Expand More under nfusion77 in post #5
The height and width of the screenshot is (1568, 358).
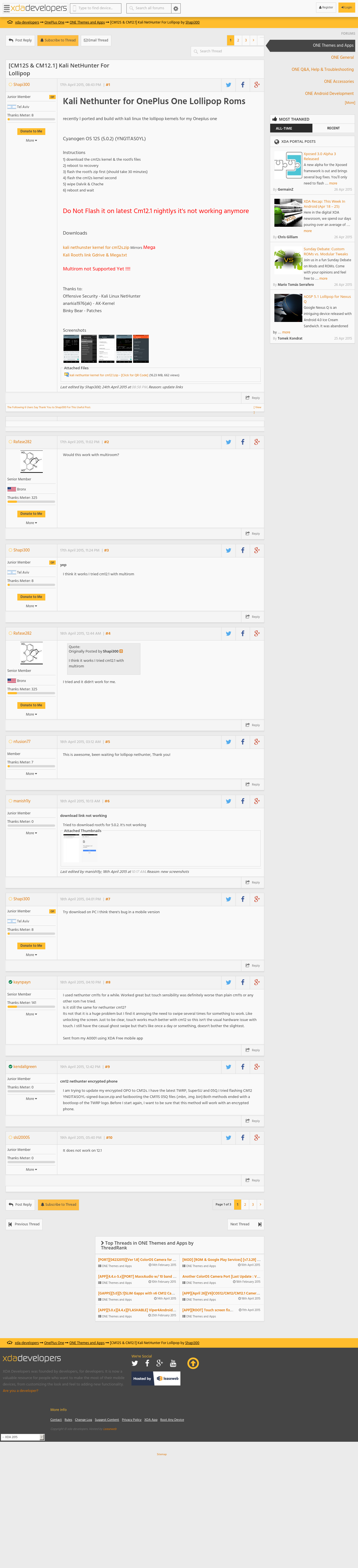[31, 774]
